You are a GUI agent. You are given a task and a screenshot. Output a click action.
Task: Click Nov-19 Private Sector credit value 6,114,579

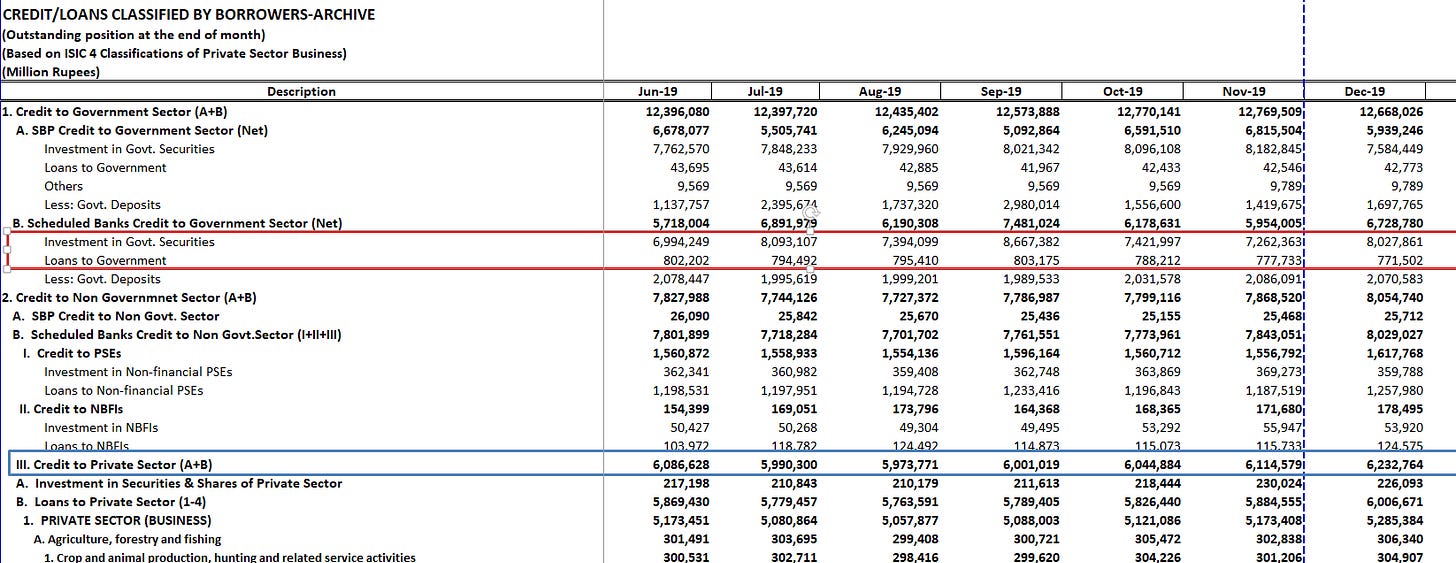click(1272, 465)
